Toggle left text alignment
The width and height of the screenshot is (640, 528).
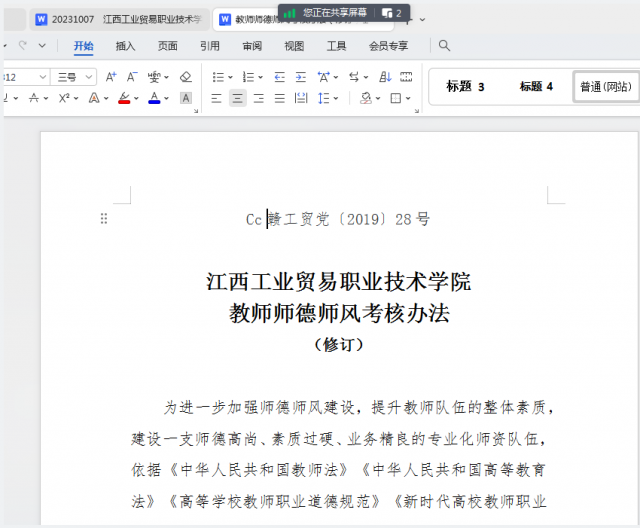coord(216,98)
